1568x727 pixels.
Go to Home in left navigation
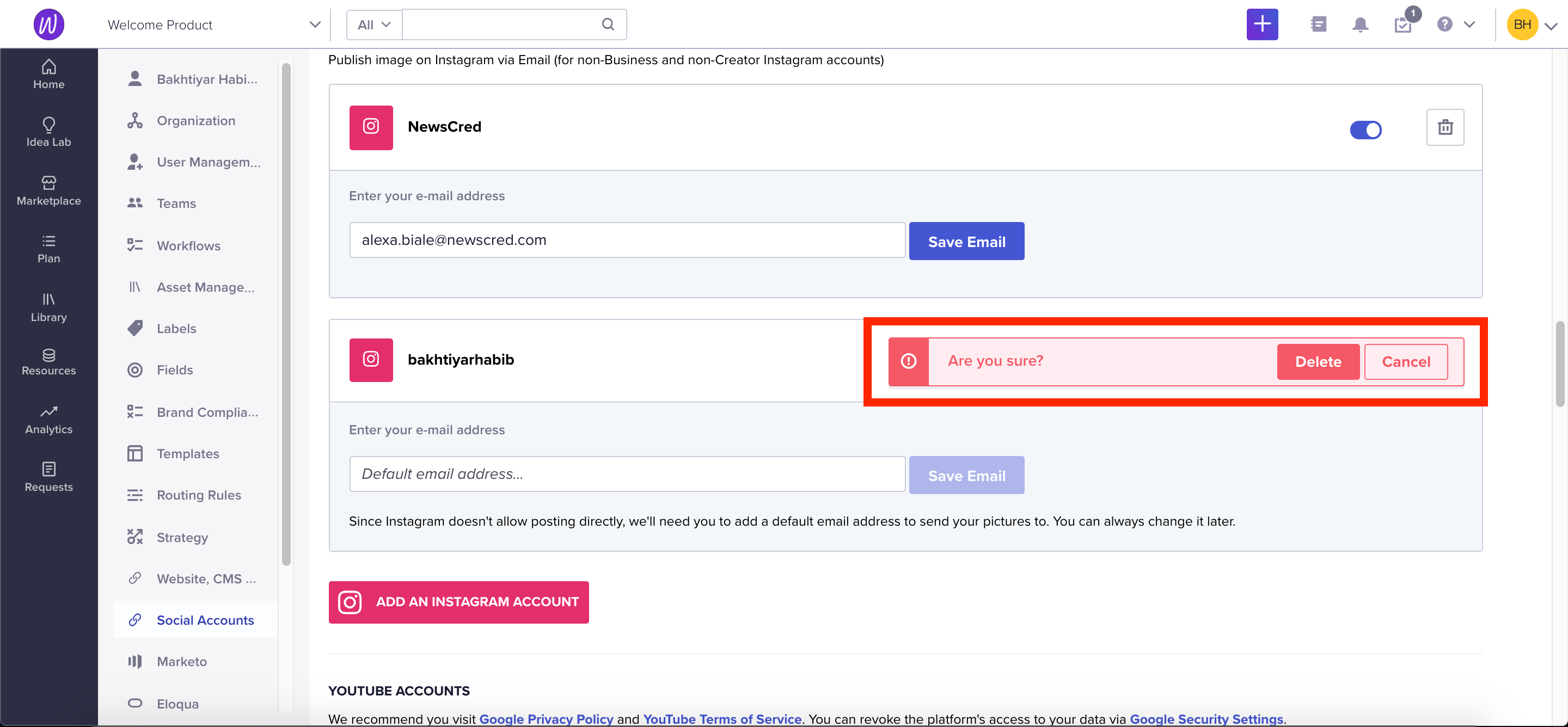tap(48, 75)
